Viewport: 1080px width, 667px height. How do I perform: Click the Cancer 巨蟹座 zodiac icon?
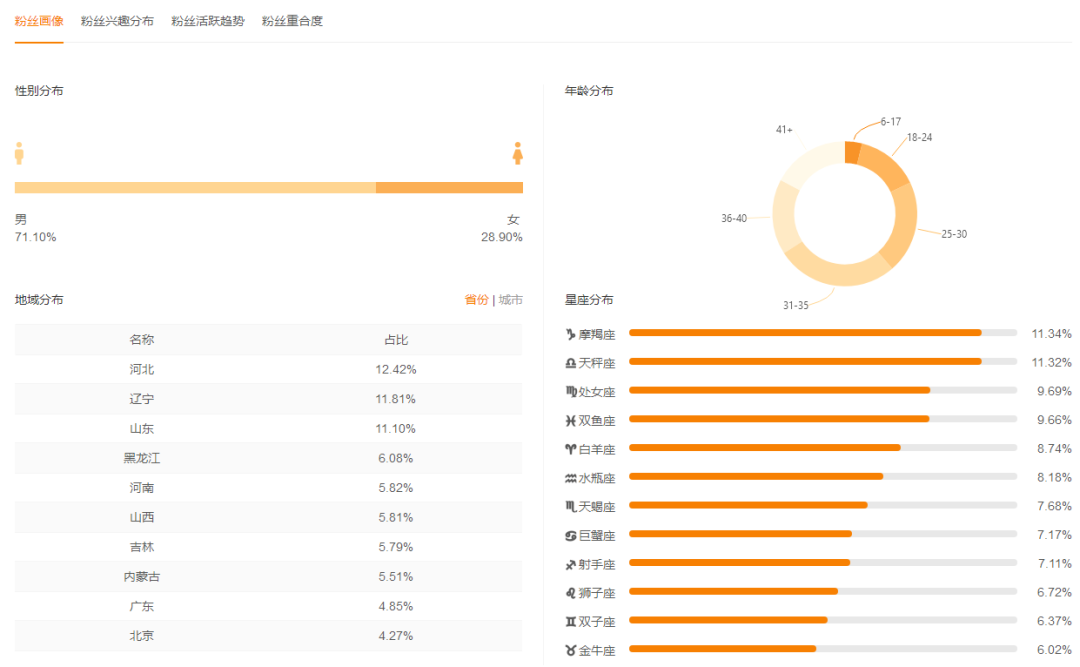tap(570, 535)
